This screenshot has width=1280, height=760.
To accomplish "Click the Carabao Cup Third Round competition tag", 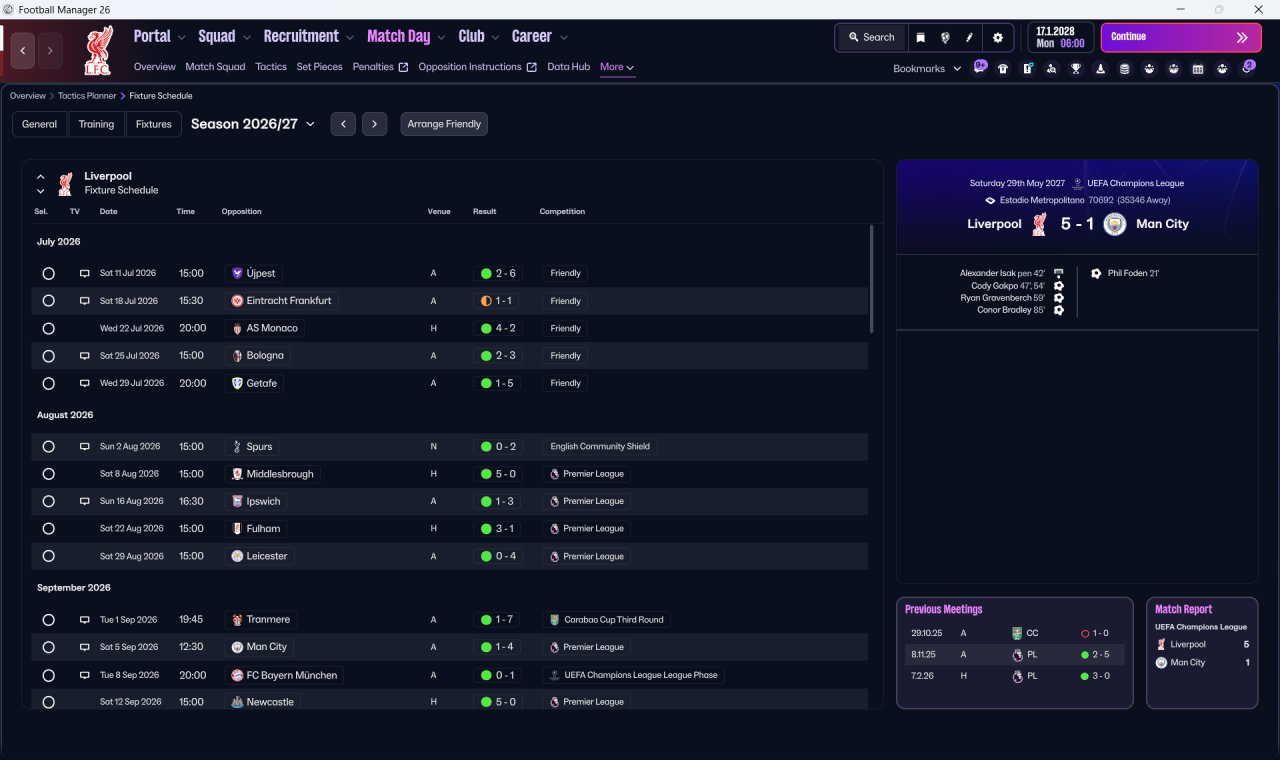I will pyautogui.click(x=607, y=620).
